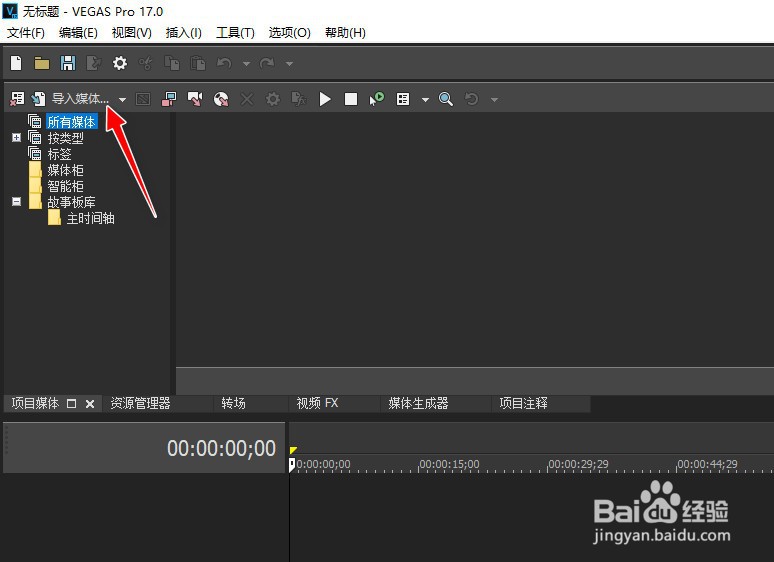Open the 插入(I) menu
Screen dimensions: 774x562
(x=184, y=33)
